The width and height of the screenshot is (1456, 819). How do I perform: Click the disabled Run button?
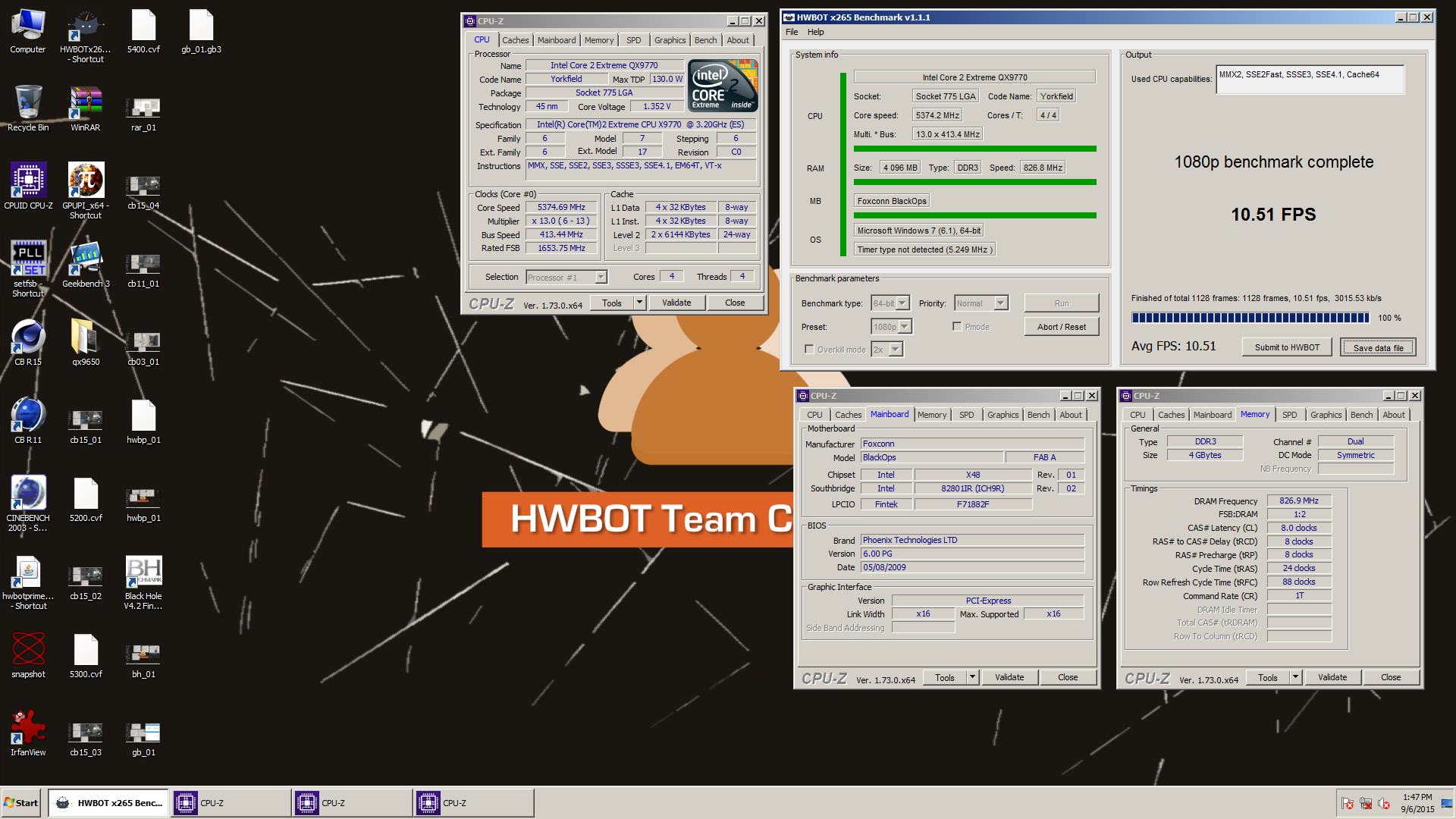pyautogui.click(x=1062, y=303)
